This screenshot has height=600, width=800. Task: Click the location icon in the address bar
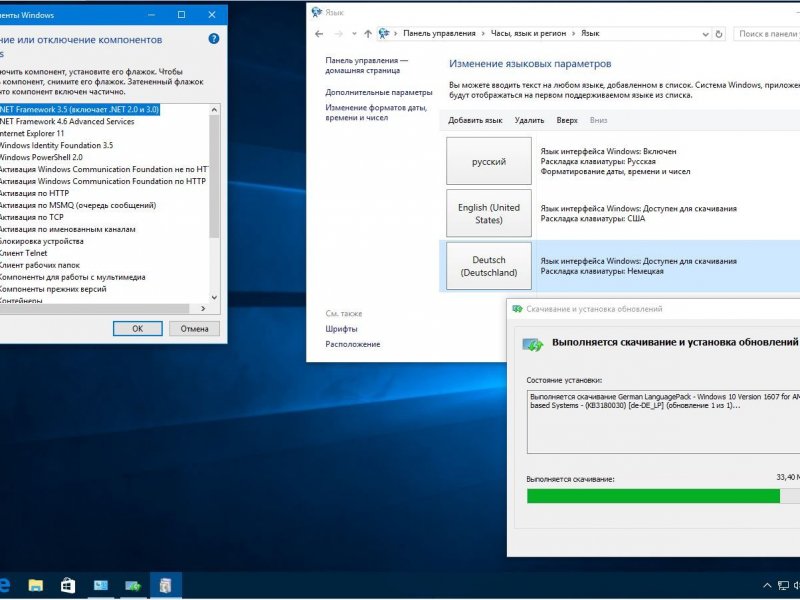click(x=384, y=33)
